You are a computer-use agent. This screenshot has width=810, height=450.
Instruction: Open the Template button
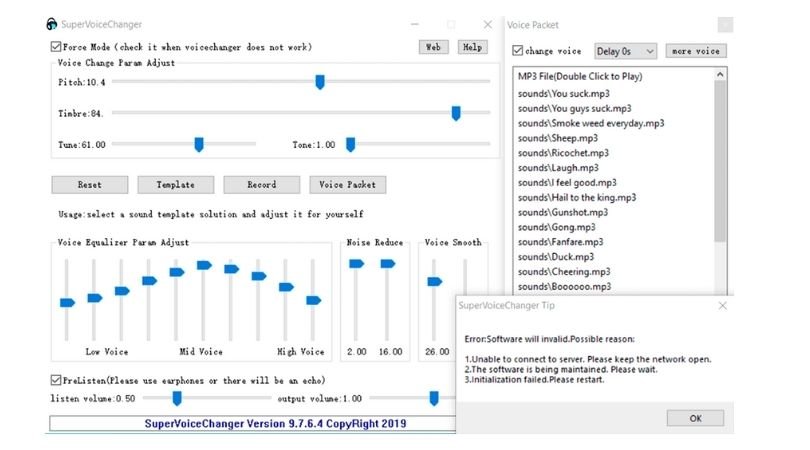pyautogui.click(x=175, y=185)
